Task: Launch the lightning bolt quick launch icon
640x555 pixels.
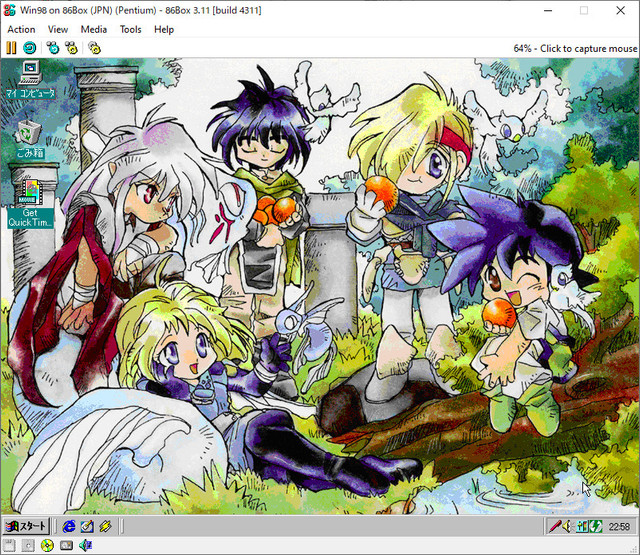Action: (105, 526)
